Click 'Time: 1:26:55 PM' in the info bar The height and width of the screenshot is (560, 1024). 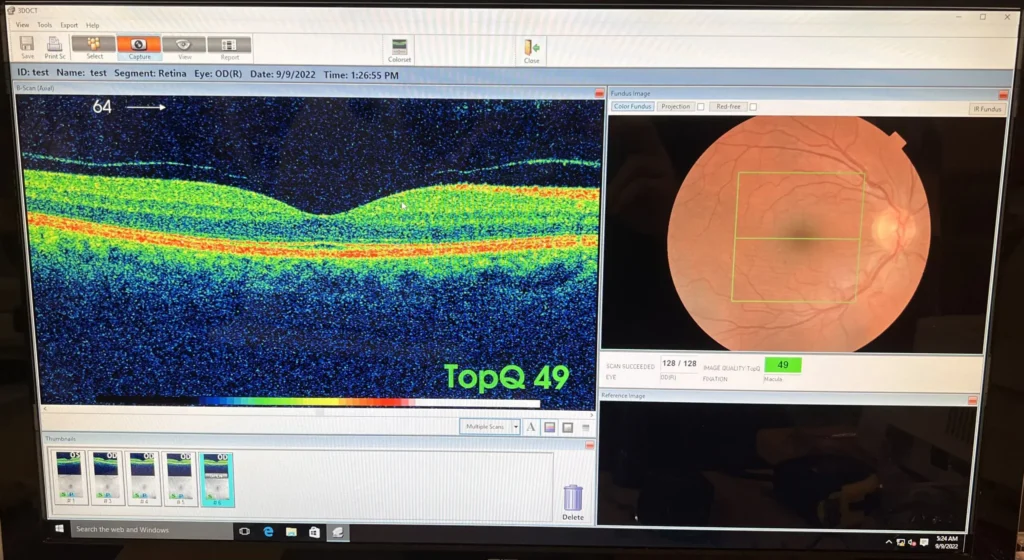(361, 75)
